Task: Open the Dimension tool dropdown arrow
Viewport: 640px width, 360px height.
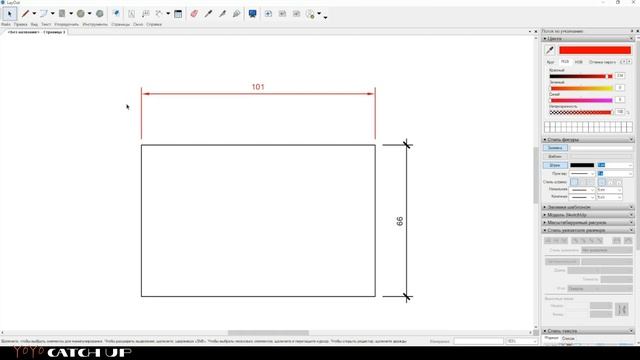Action: point(168,14)
